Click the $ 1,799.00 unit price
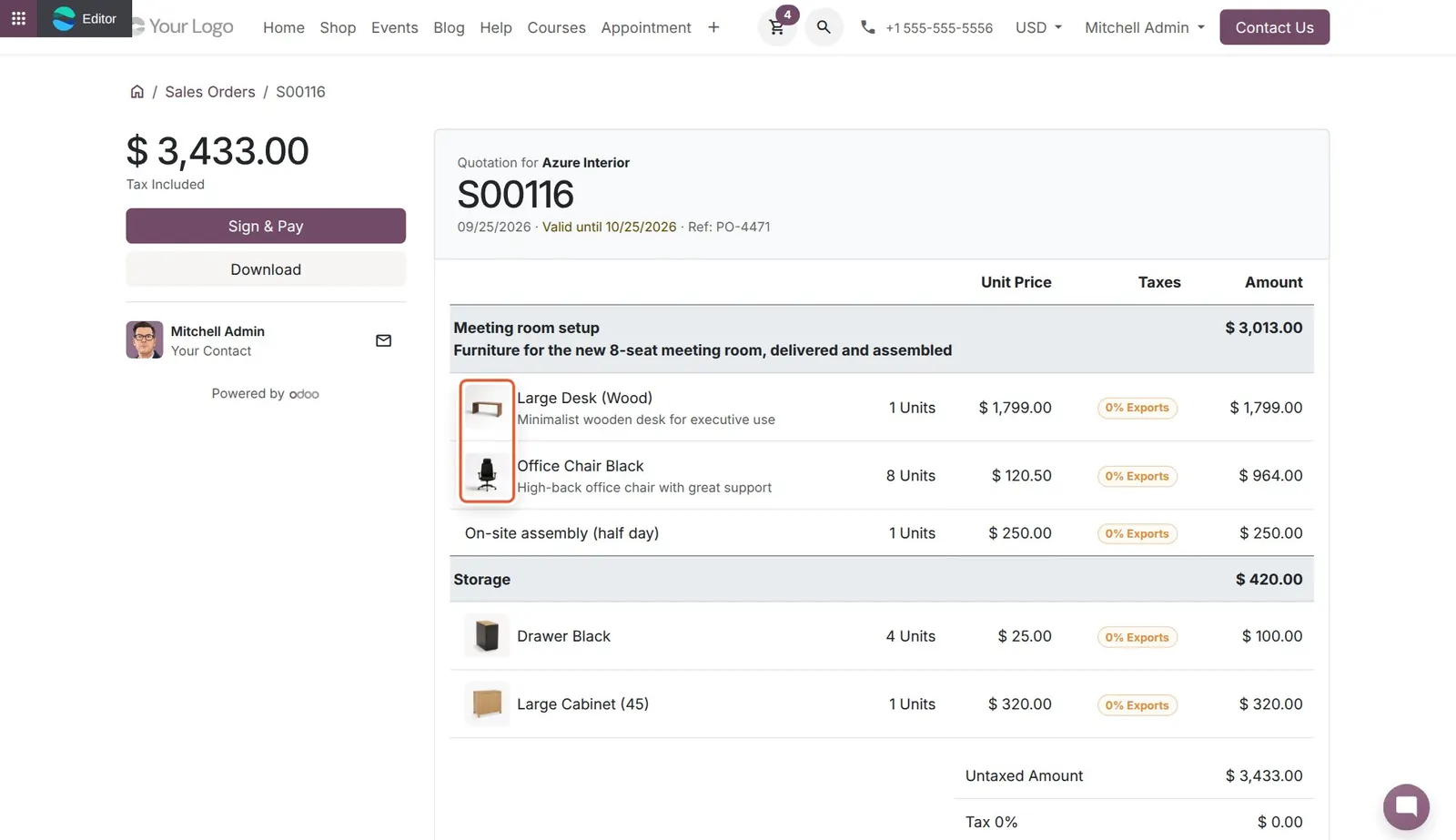 point(1015,408)
